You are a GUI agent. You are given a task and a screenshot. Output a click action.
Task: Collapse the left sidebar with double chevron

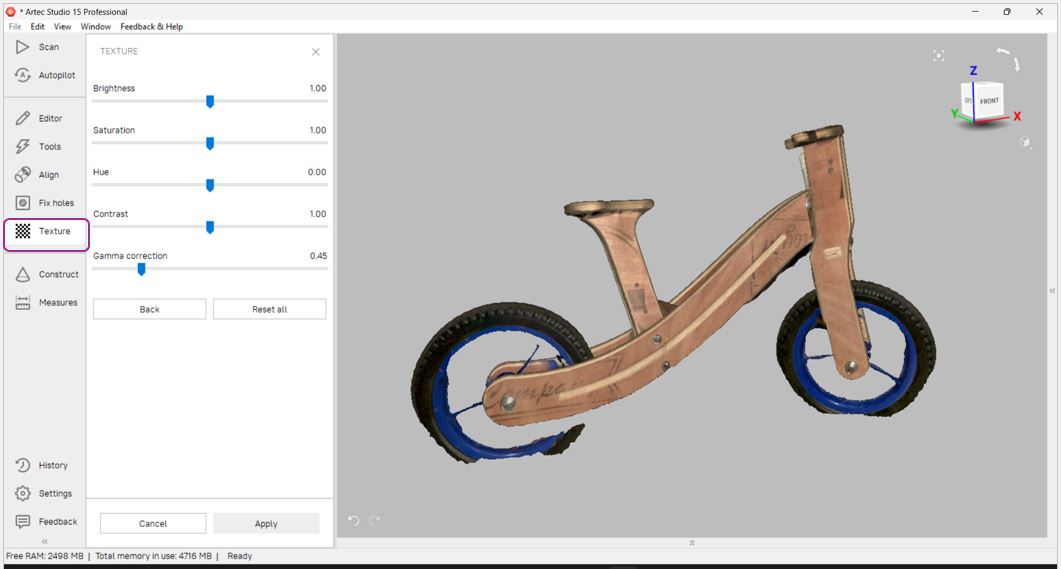click(x=45, y=541)
